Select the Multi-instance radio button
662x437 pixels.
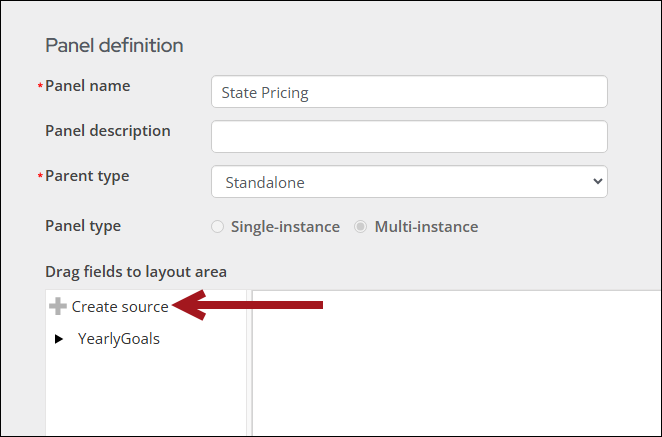361,227
